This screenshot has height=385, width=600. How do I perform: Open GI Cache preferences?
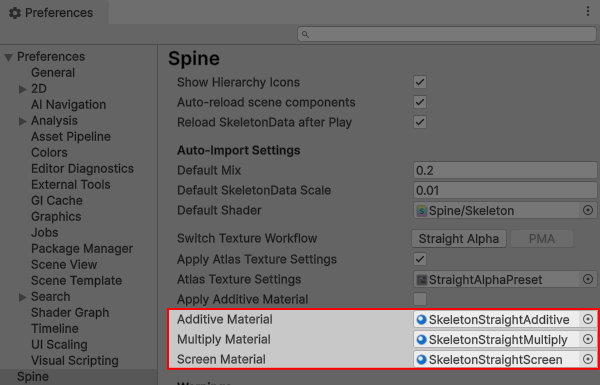(x=57, y=201)
